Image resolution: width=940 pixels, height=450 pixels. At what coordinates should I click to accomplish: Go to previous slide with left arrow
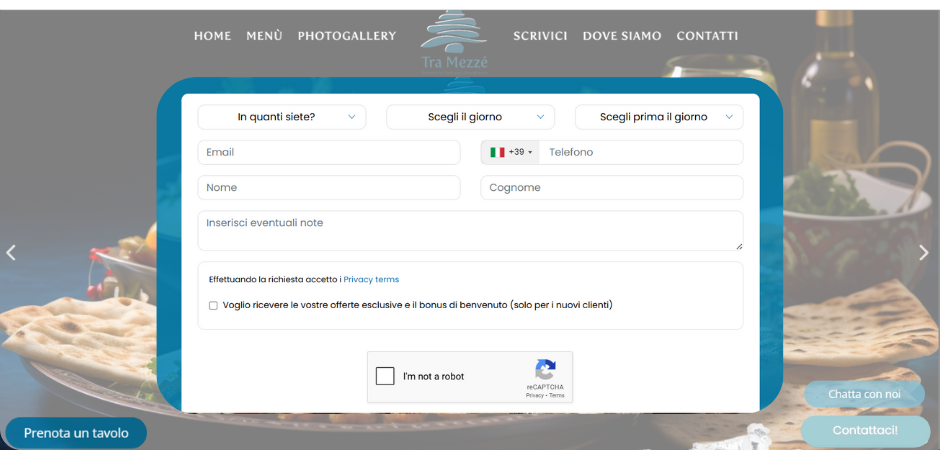(x=11, y=252)
